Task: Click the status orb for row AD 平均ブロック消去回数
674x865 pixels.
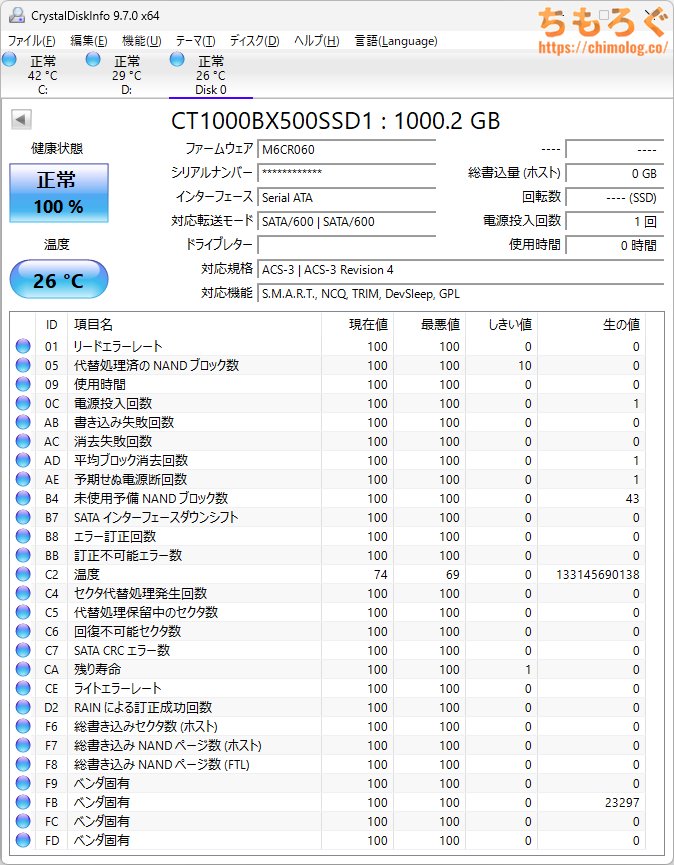Action: pos(23,460)
